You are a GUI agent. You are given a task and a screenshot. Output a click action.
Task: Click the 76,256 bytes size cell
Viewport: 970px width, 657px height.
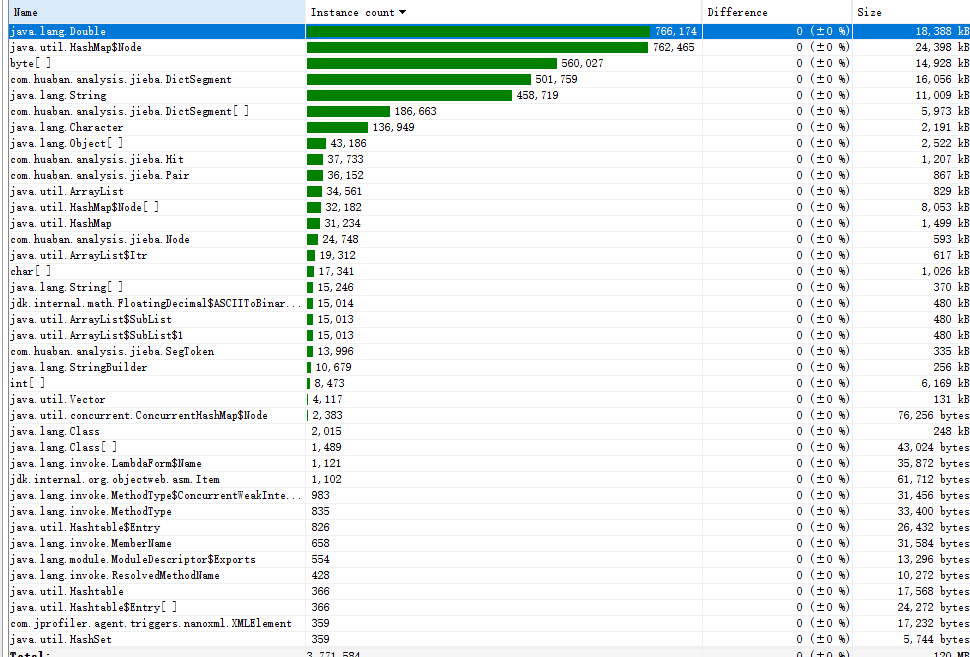coord(911,416)
